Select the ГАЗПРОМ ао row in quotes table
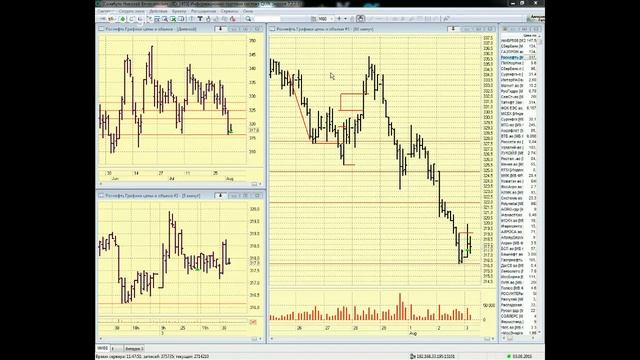The width and height of the screenshot is (640, 360). click(x=518, y=52)
